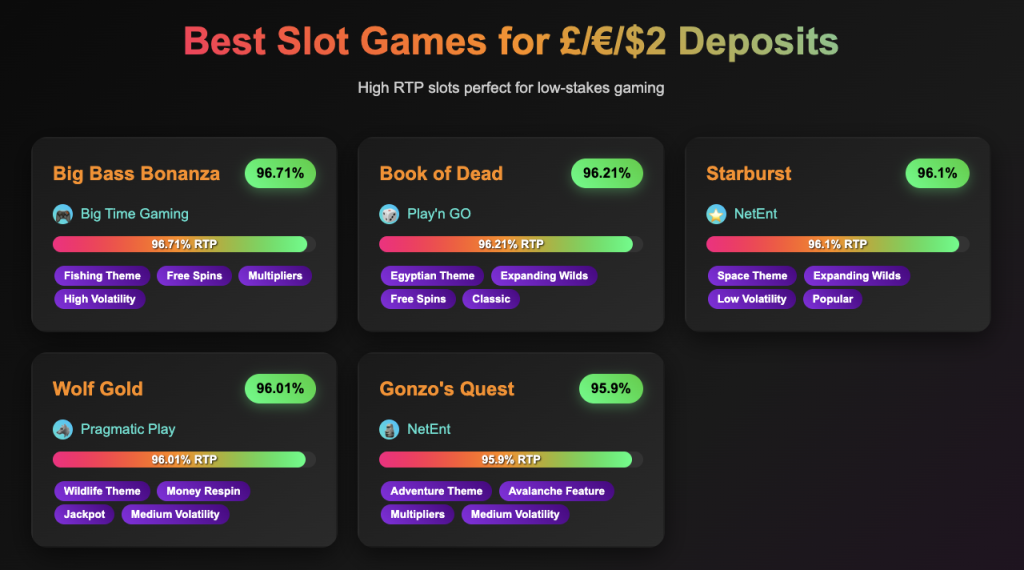Click the High Volatility tag
The image size is (1024, 570).
(x=99, y=299)
